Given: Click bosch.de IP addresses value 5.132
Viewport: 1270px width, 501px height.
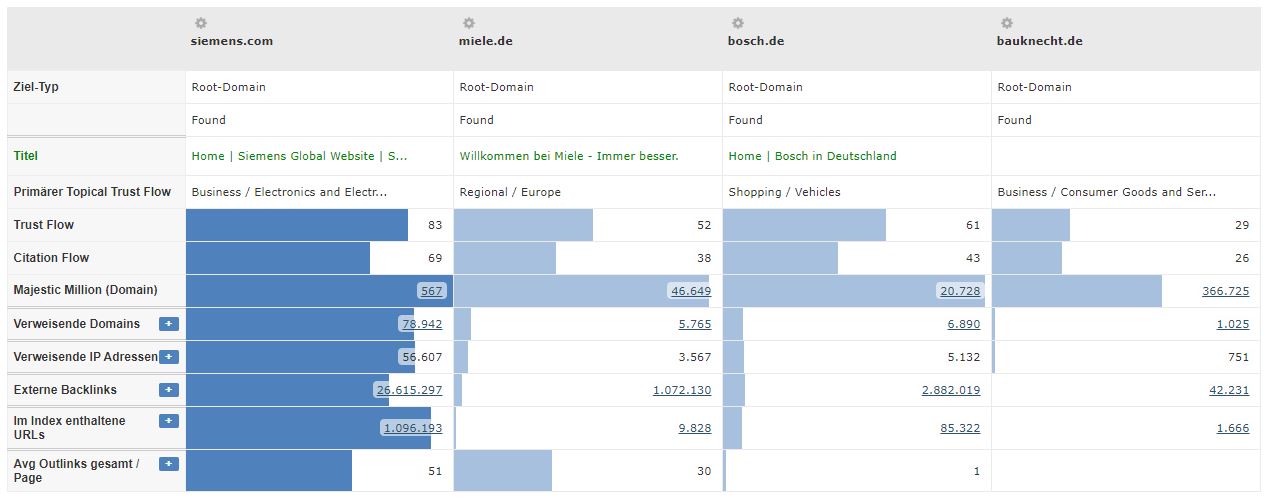Looking at the screenshot, I should pos(963,357).
